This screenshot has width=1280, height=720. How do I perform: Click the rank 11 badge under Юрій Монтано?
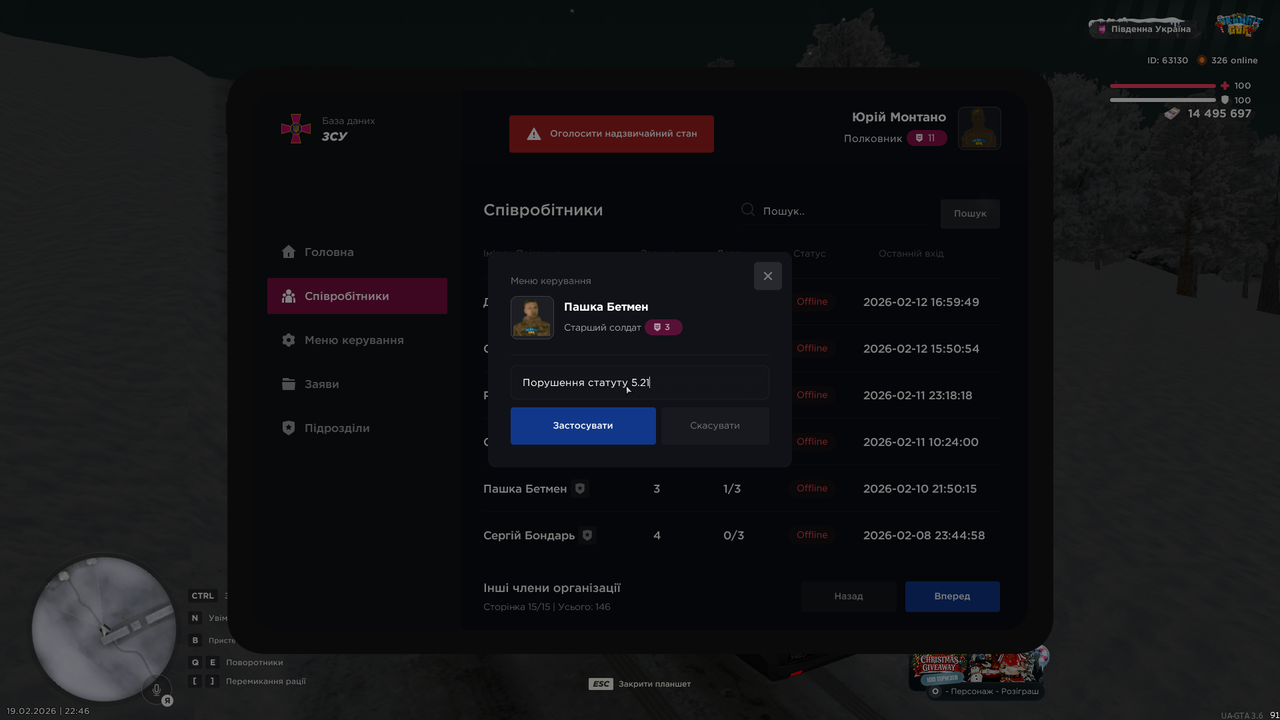926,138
